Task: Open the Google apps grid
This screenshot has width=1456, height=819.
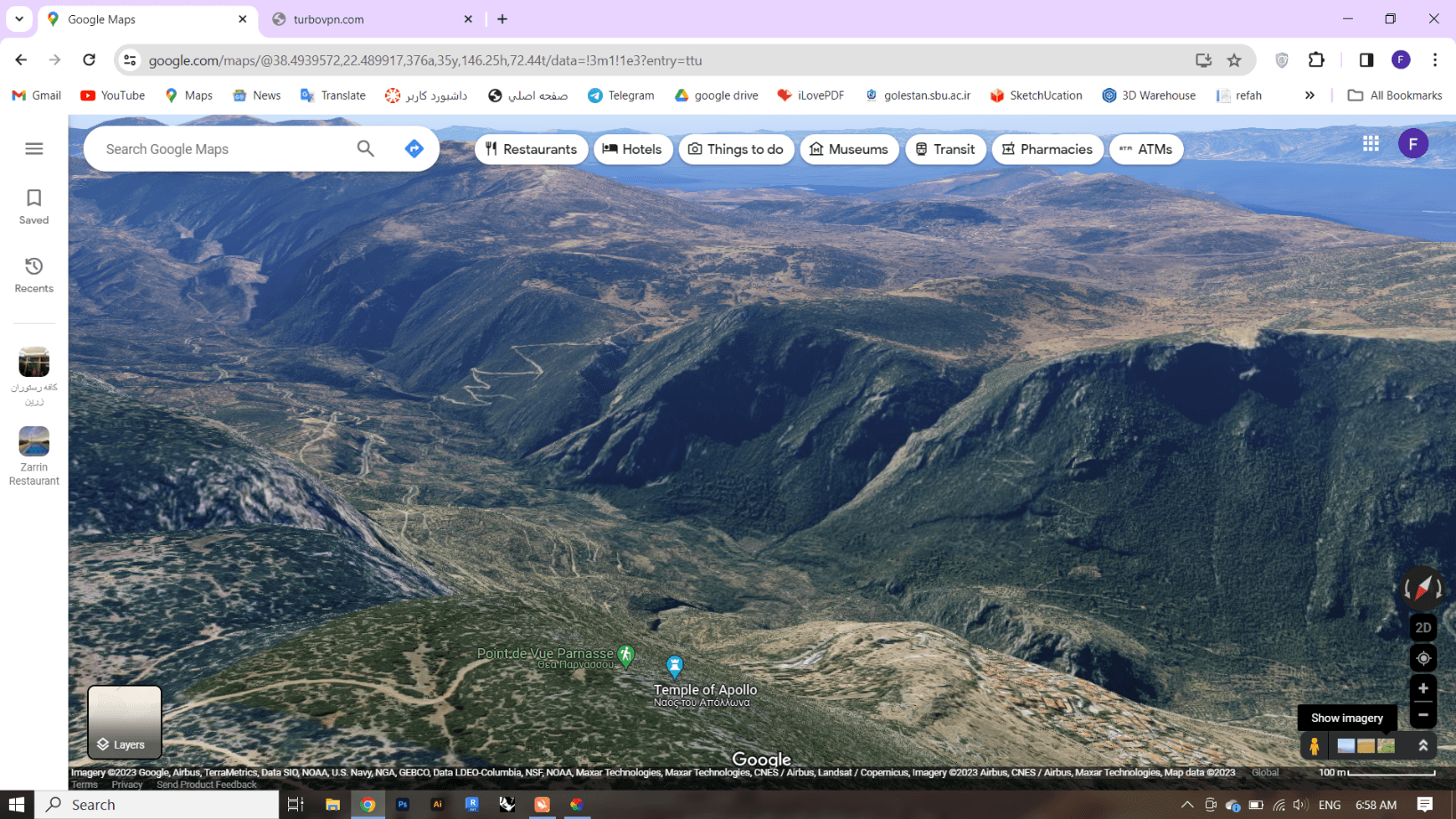Action: pos(1371,143)
